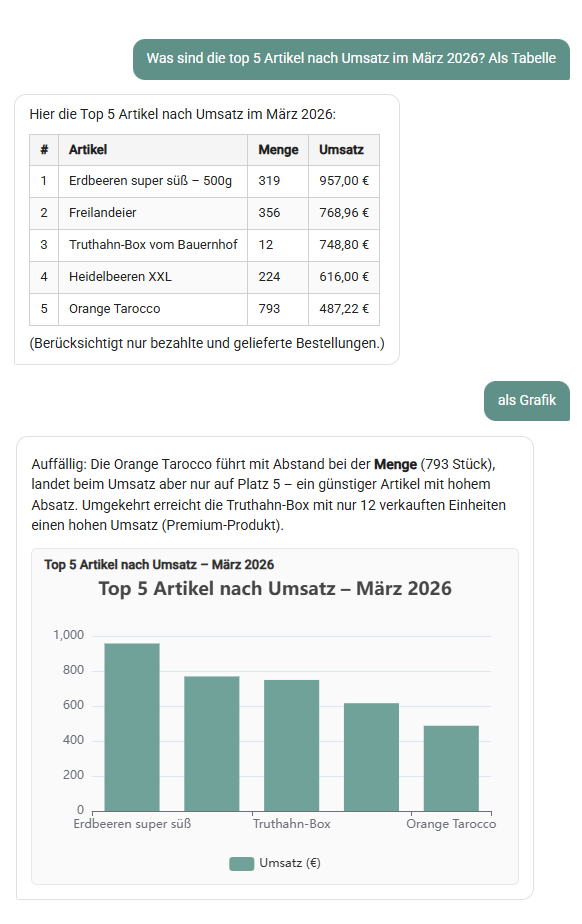Click the Menge value 356
This screenshot has height=924, width=582.
[278, 213]
